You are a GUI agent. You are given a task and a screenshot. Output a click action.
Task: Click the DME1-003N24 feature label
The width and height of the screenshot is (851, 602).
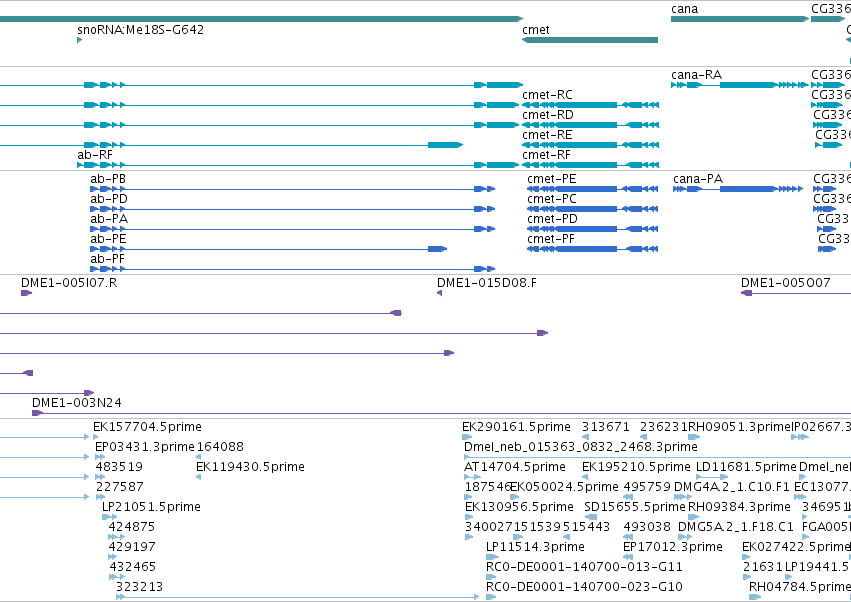tap(77, 403)
